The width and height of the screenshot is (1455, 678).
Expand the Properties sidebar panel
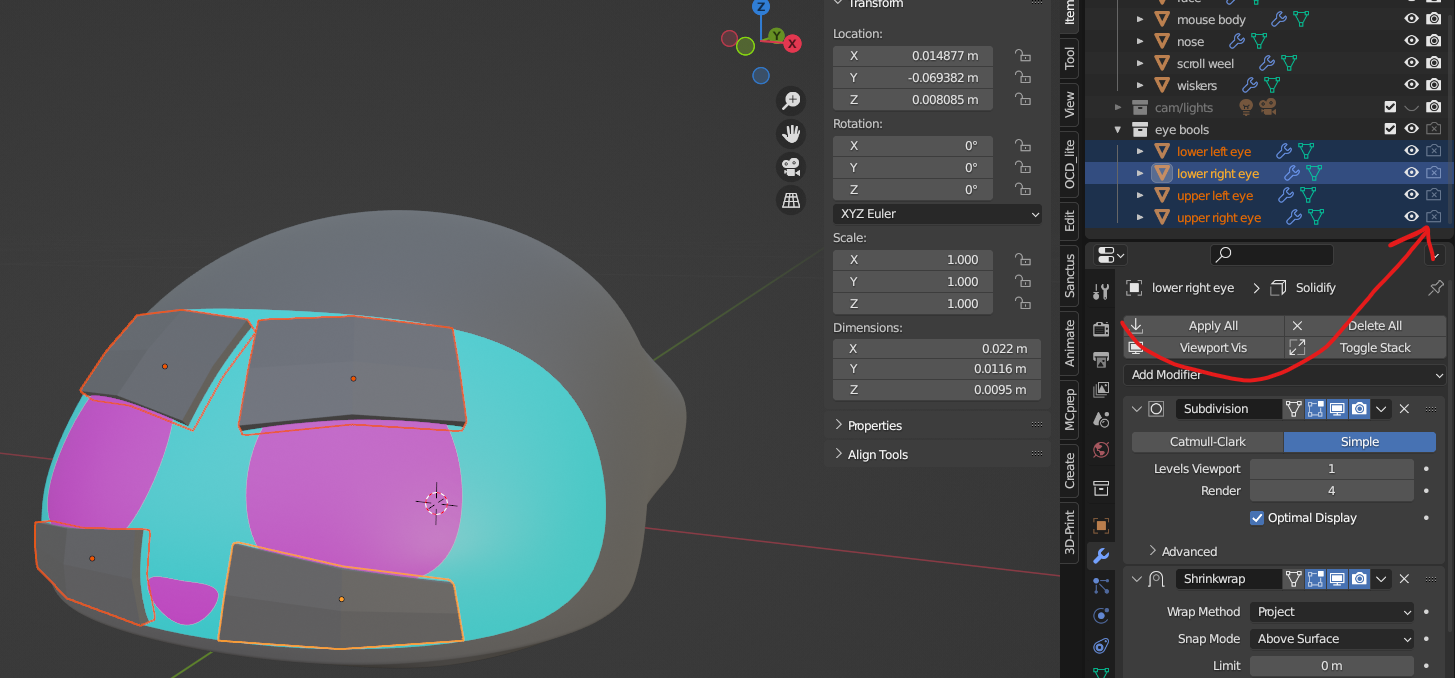point(867,426)
